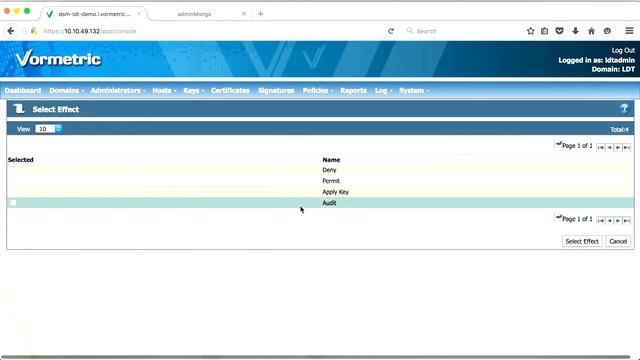Click the Selected column header
640x360 pixels.
[x=20, y=160]
